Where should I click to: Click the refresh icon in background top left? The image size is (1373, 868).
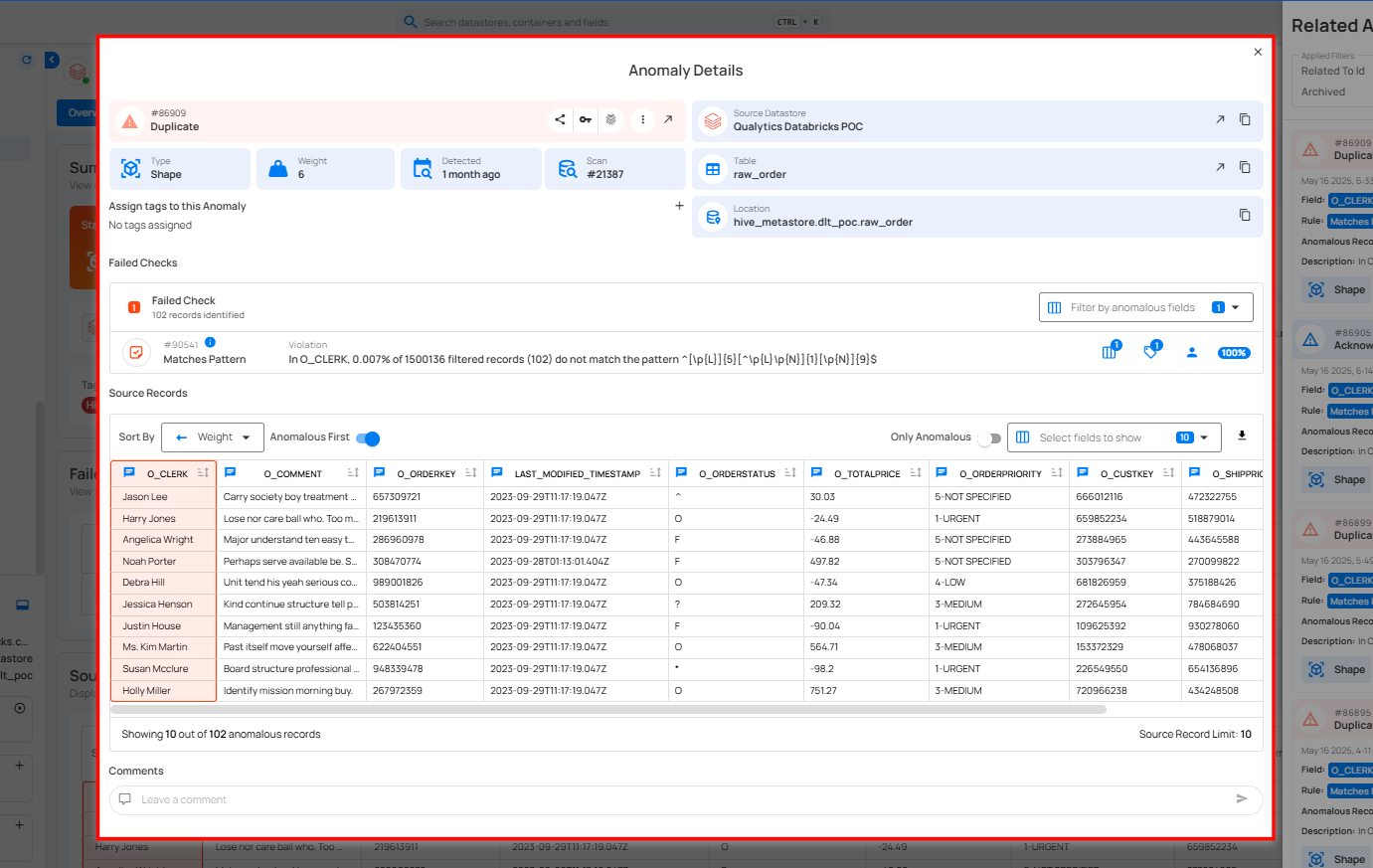[27, 60]
